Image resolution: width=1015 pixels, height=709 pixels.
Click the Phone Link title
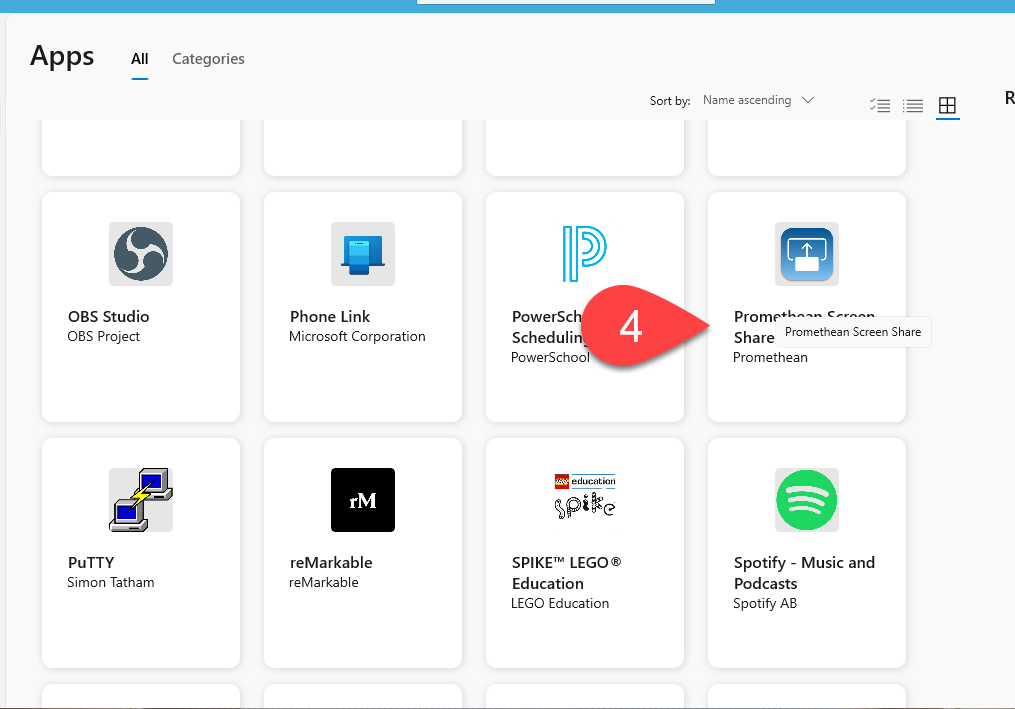coord(330,317)
